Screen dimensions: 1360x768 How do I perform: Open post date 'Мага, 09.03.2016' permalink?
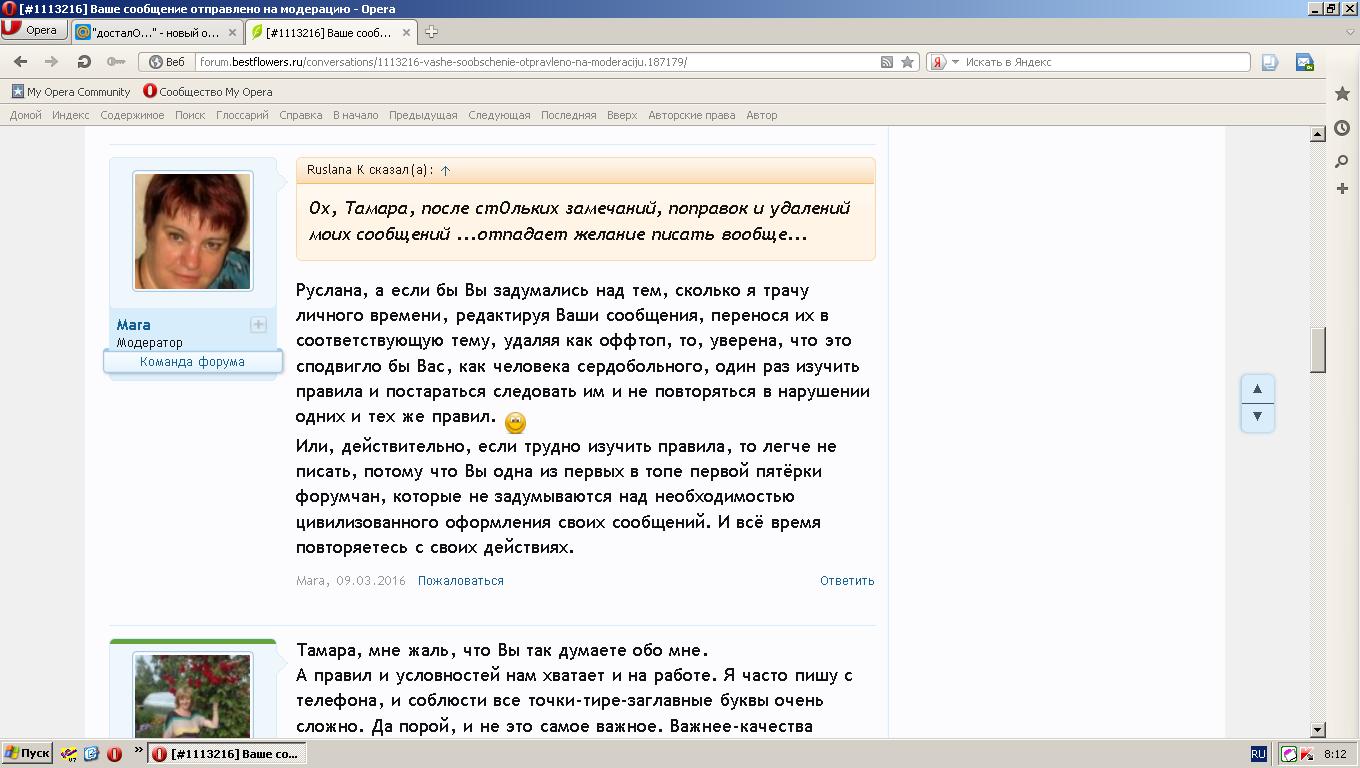click(x=351, y=580)
